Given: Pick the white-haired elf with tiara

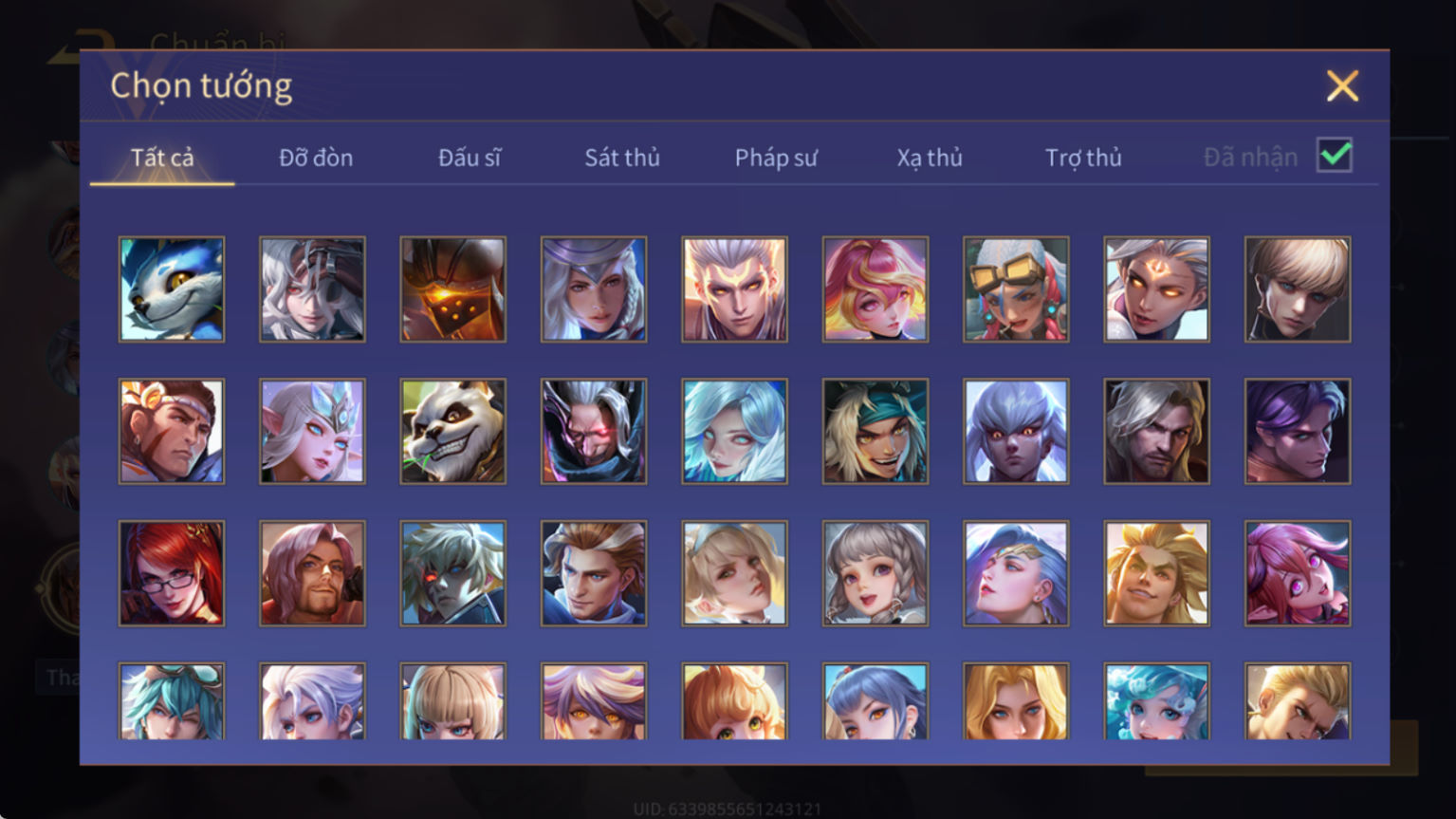Looking at the screenshot, I should (x=312, y=432).
